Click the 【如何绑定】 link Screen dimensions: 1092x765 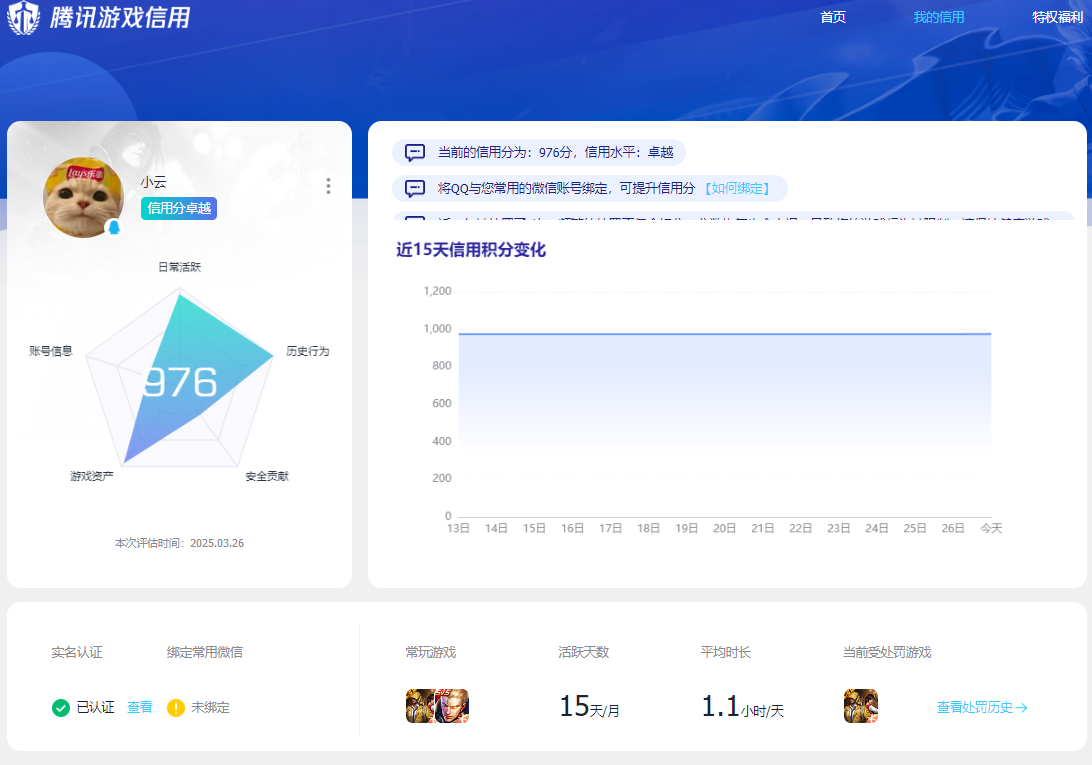[737, 189]
